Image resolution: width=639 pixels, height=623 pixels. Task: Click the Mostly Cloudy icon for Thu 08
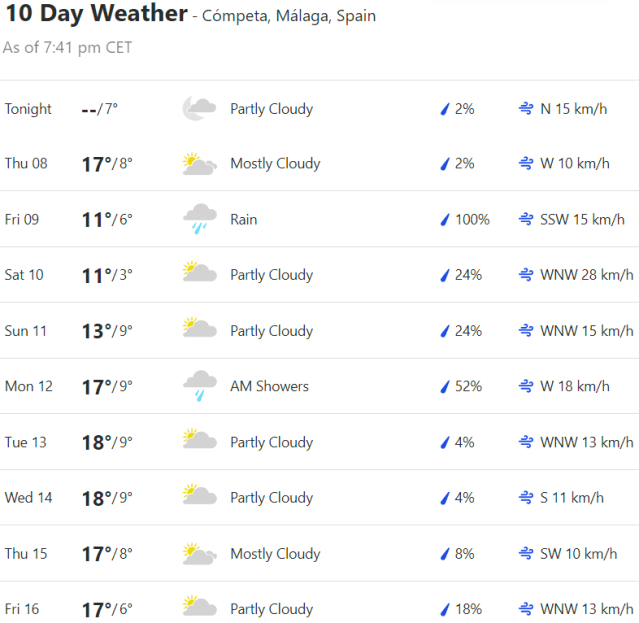coord(199,164)
